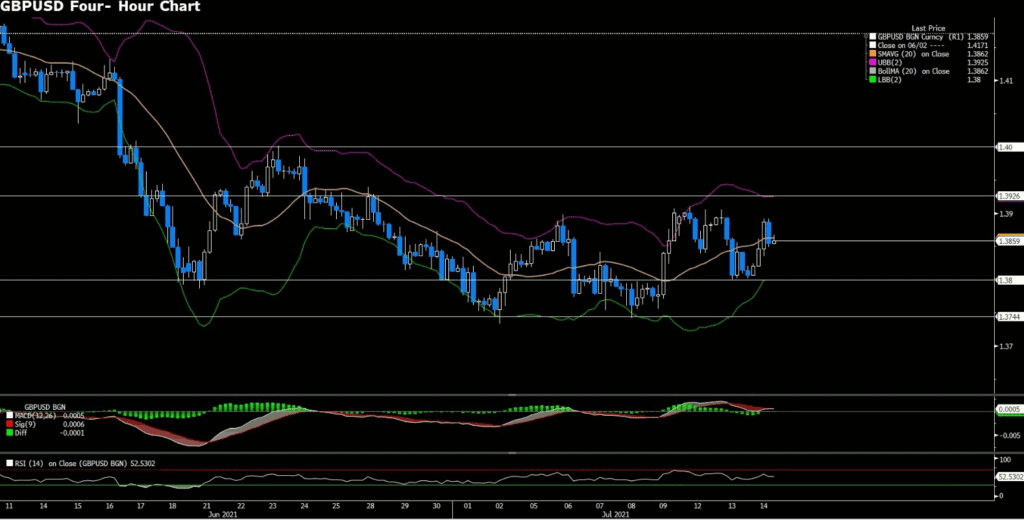
Task: Click the 1.3859 last price tag
Action: (1009, 241)
